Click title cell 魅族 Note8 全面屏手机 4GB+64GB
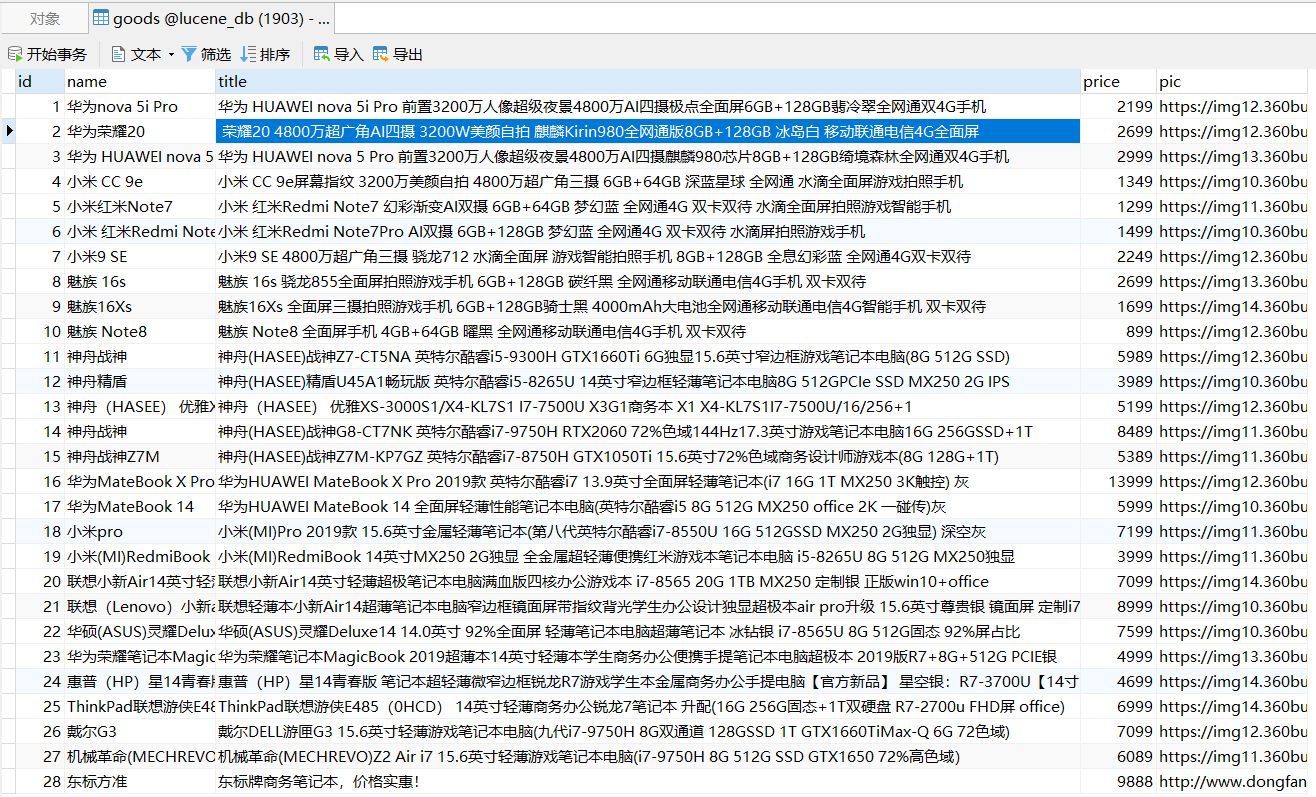1316x797 pixels. coord(648,331)
